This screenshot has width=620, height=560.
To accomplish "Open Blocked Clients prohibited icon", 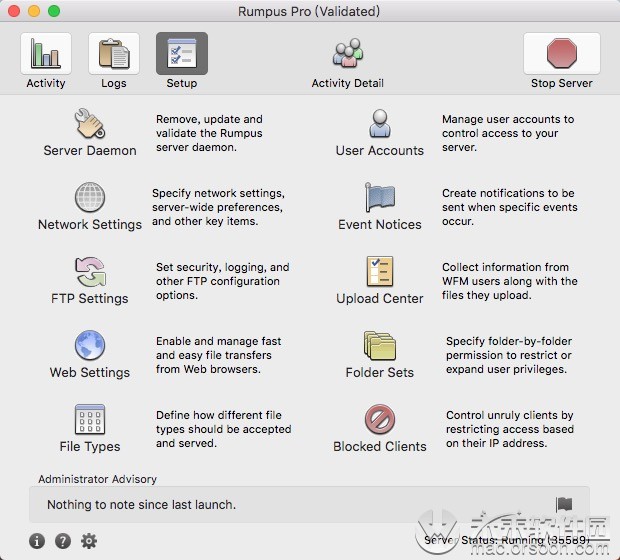I will coord(380,419).
